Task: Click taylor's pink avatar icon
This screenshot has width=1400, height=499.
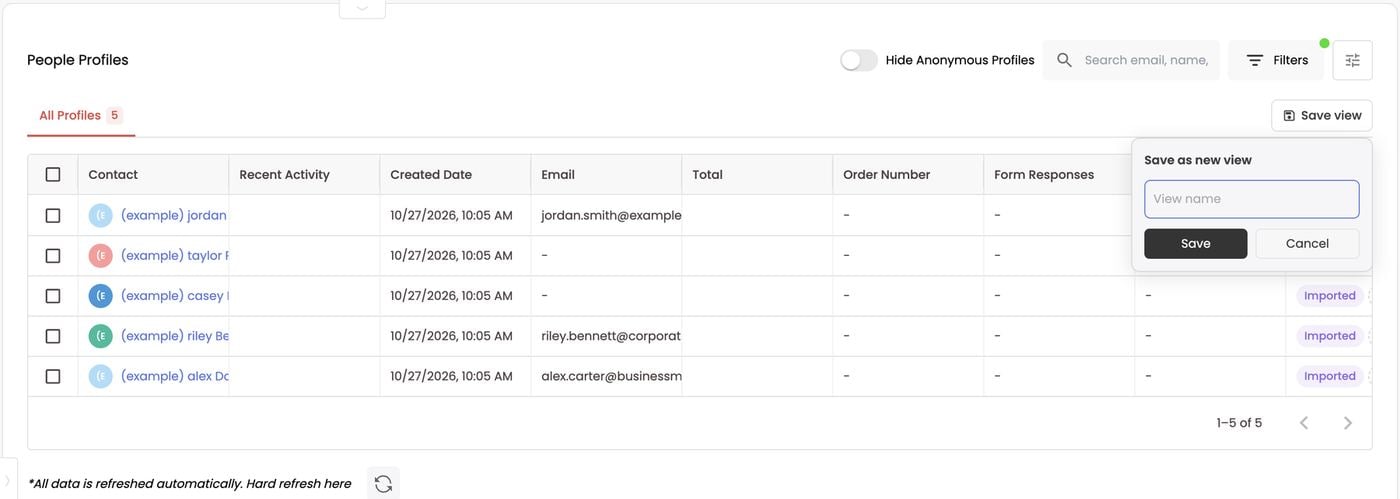Action: point(100,256)
